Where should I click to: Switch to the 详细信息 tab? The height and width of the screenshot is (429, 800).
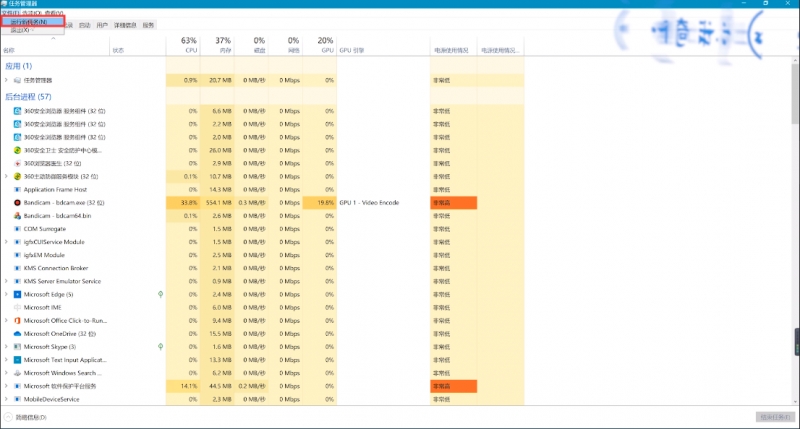coord(125,25)
